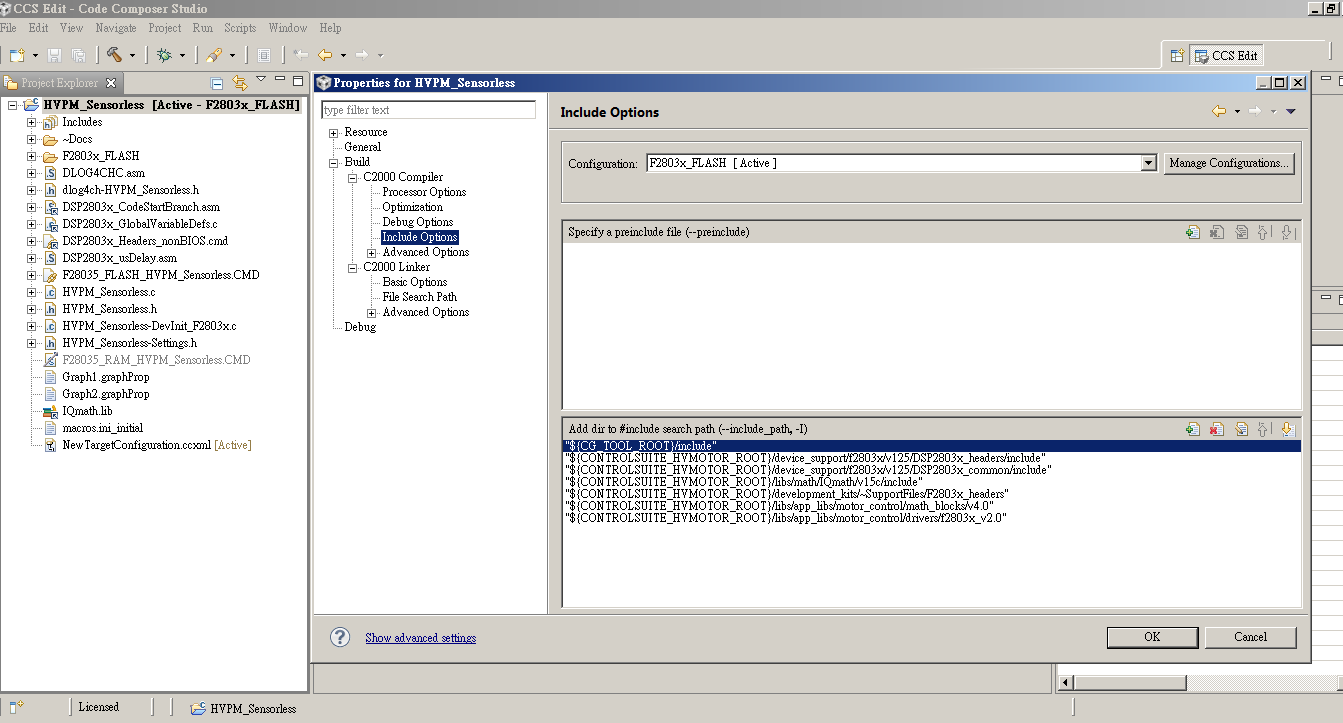
Task: Click the Build hammer toolbar icon
Action: 114,55
